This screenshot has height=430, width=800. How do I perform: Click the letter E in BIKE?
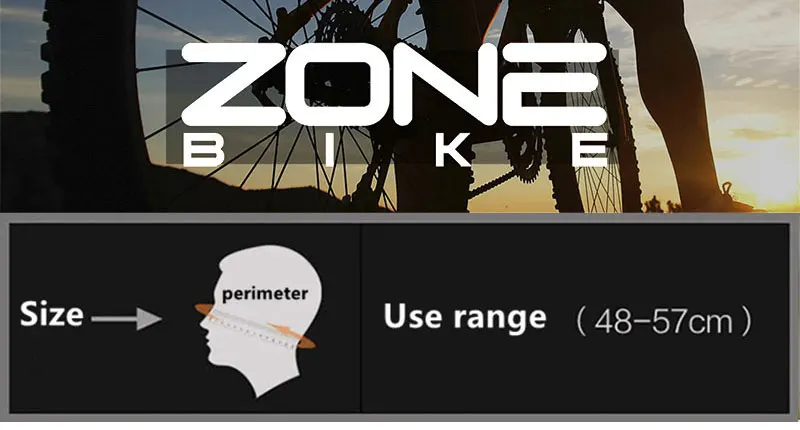[x=590, y=150]
